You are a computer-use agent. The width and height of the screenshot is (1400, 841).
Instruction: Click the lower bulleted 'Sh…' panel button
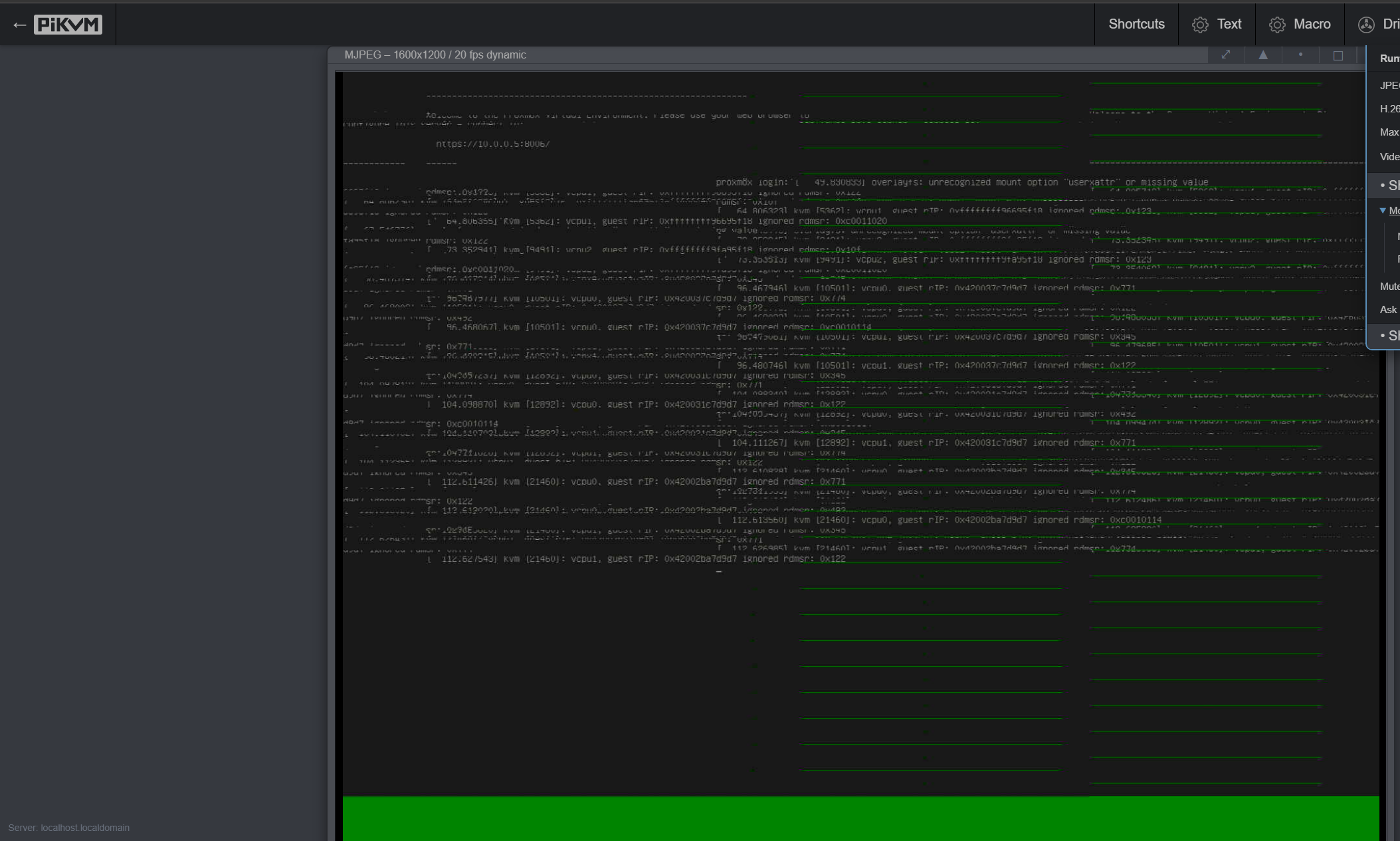point(1389,336)
